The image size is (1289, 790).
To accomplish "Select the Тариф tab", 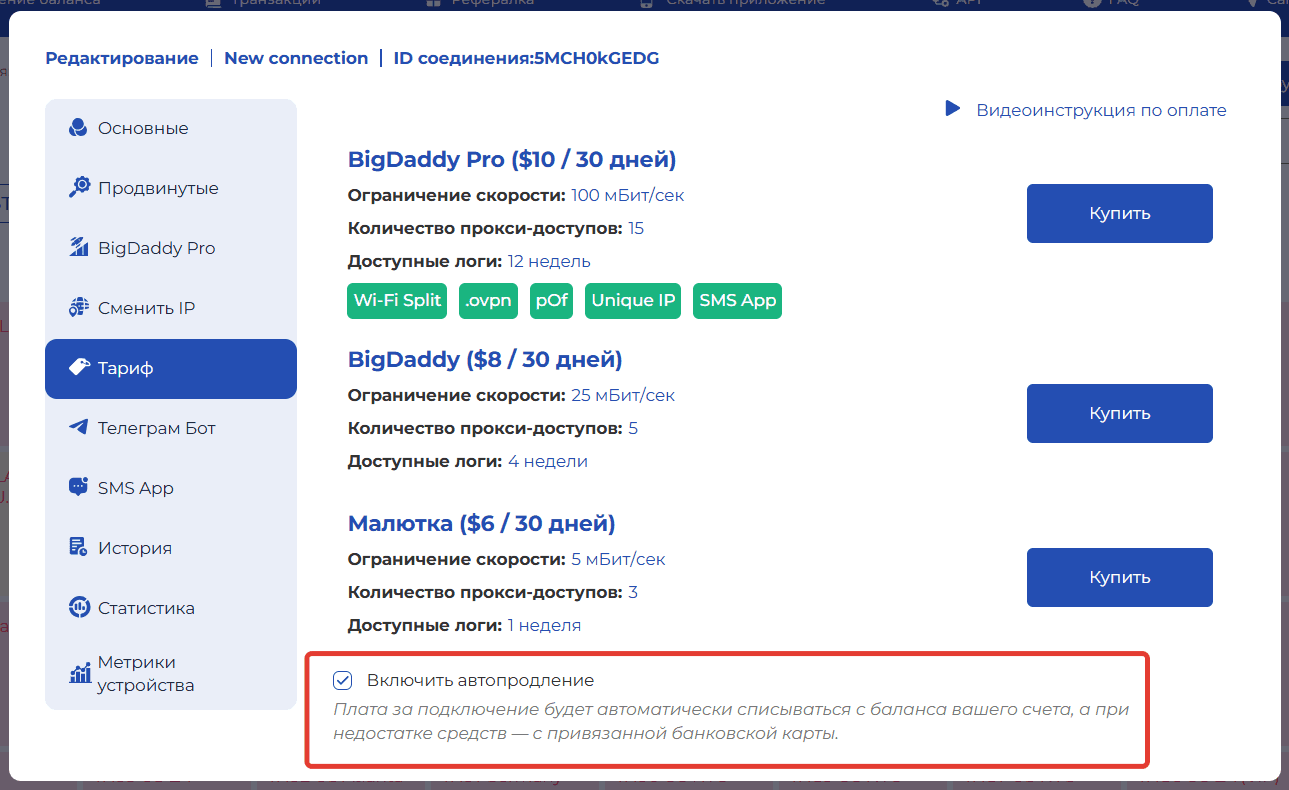I will [x=171, y=368].
